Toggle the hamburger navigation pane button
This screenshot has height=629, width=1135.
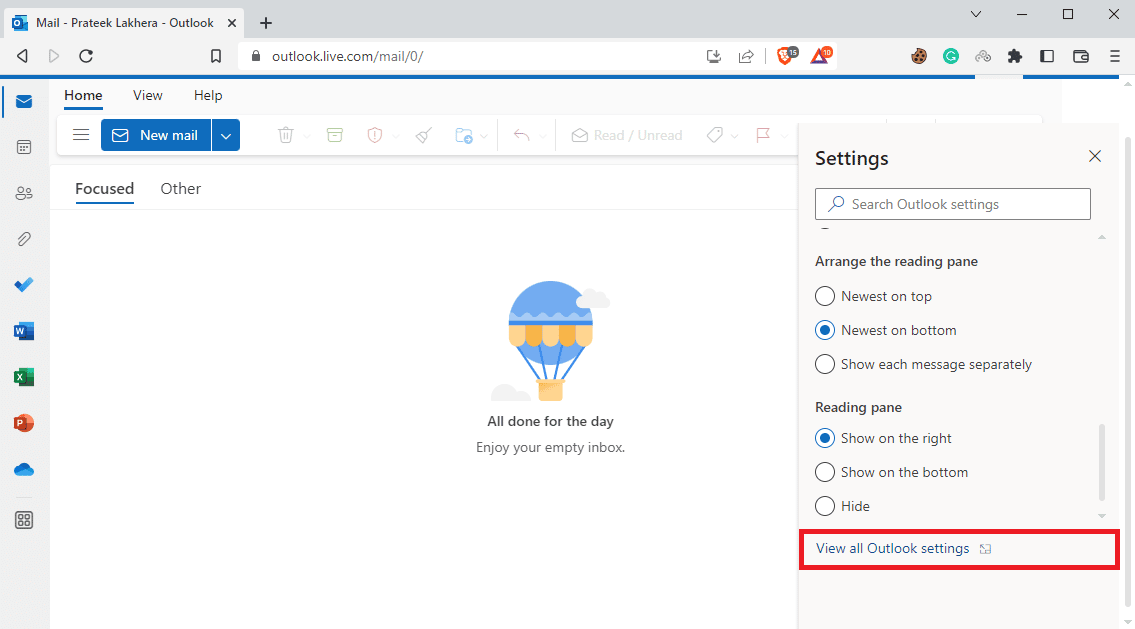coord(81,135)
